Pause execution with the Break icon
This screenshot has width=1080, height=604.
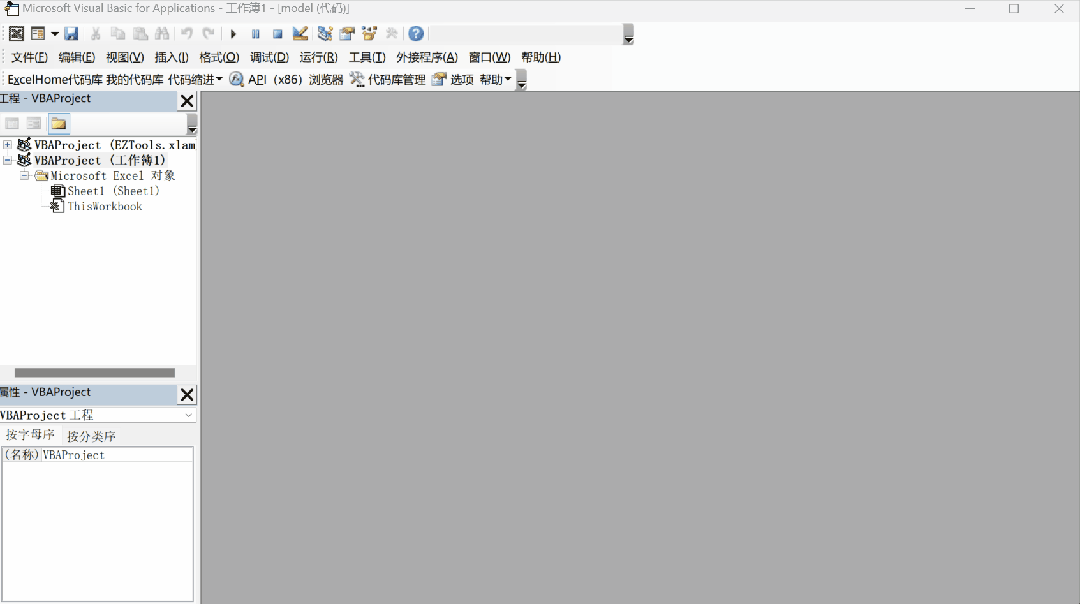tap(255, 33)
